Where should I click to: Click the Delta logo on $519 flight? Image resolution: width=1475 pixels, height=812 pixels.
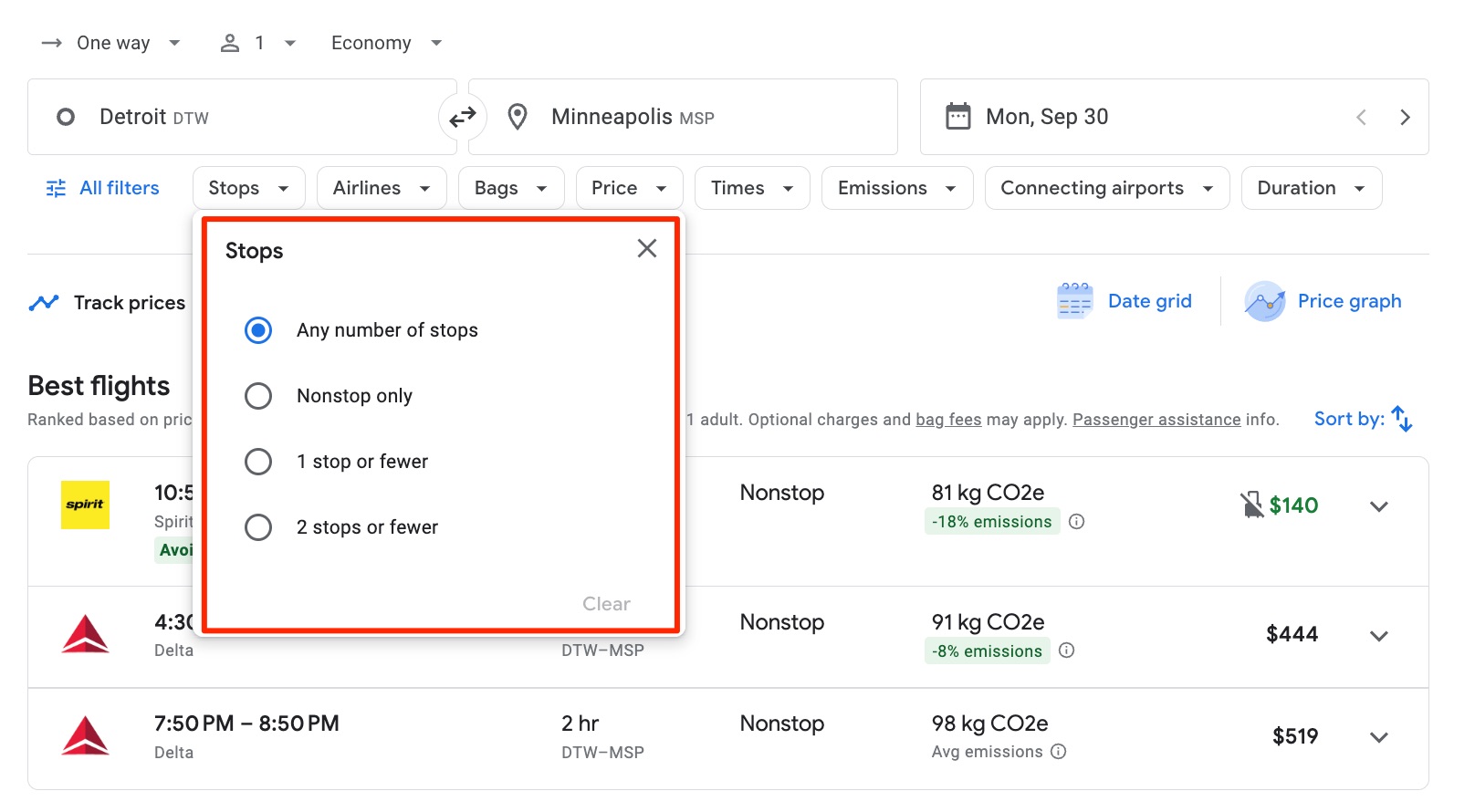tap(85, 736)
